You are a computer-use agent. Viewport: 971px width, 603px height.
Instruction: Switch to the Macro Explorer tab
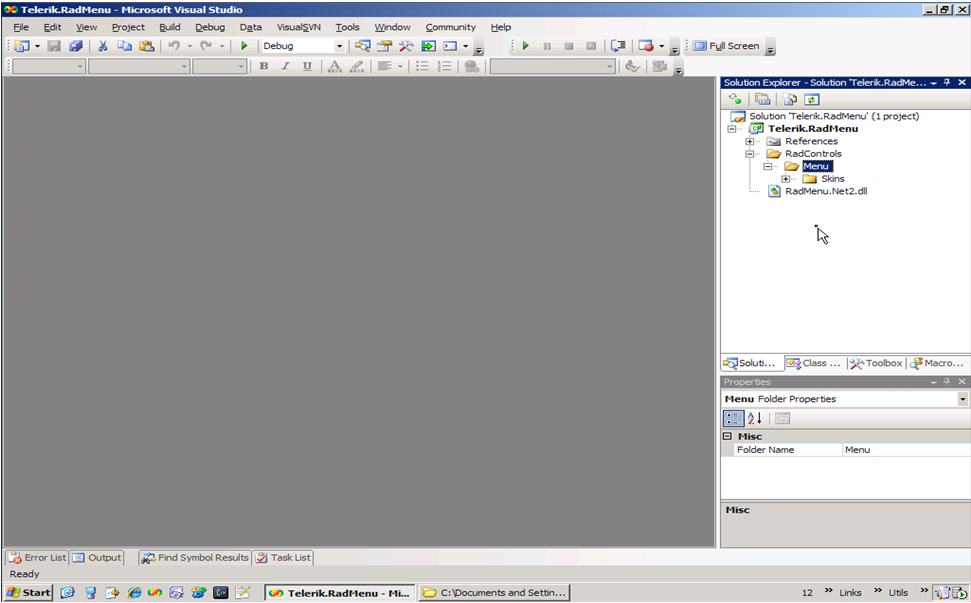(x=936, y=363)
